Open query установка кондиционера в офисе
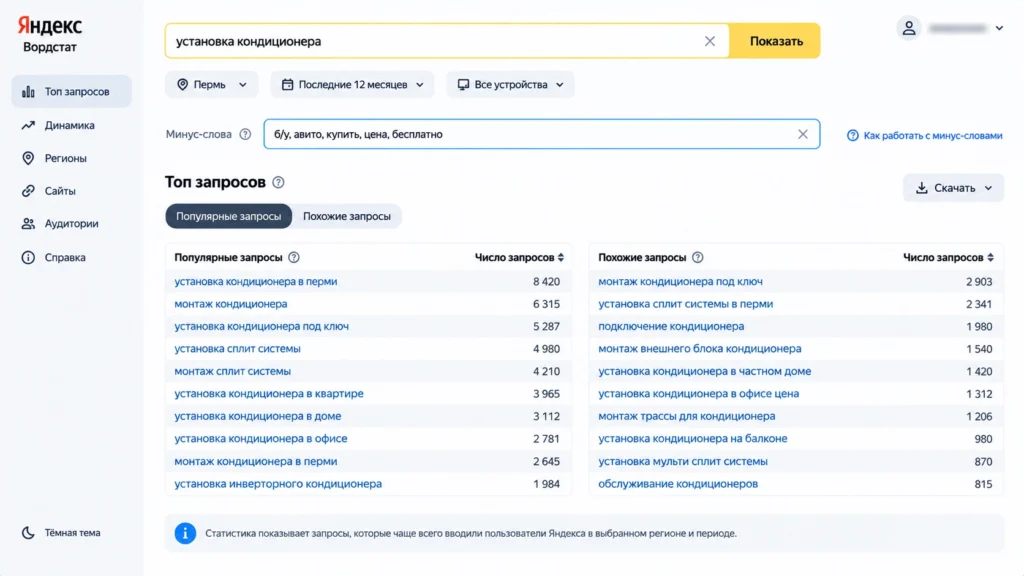Image resolution: width=1024 pixels, height=576 pixels. [261, 439]
